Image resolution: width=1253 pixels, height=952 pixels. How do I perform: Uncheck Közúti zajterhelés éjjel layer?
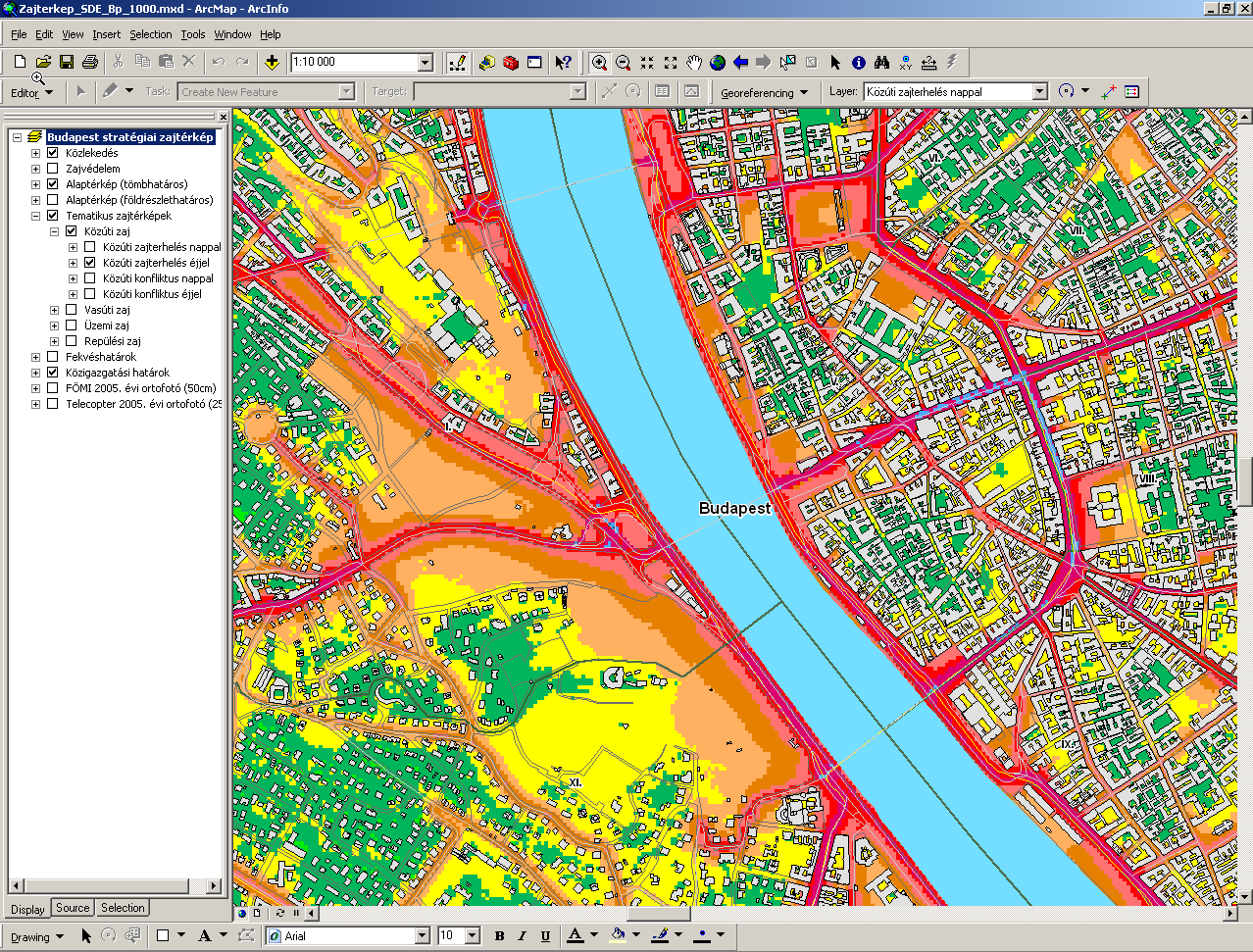pos(90,263)
